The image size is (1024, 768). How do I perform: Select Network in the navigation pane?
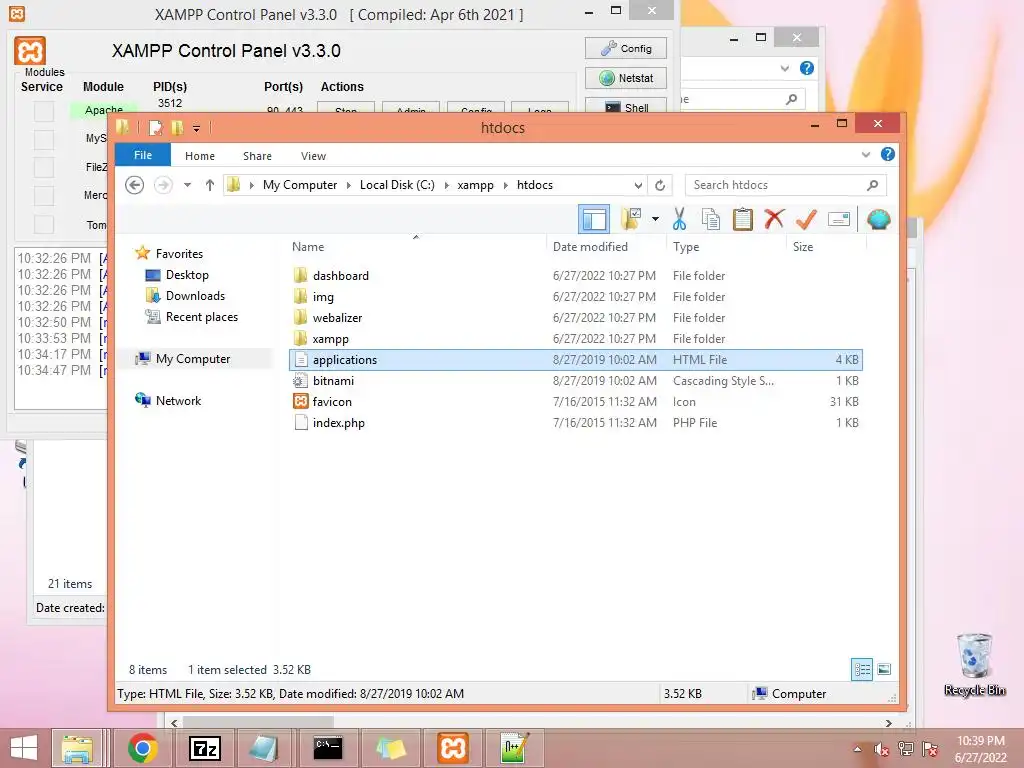point(178,400)
